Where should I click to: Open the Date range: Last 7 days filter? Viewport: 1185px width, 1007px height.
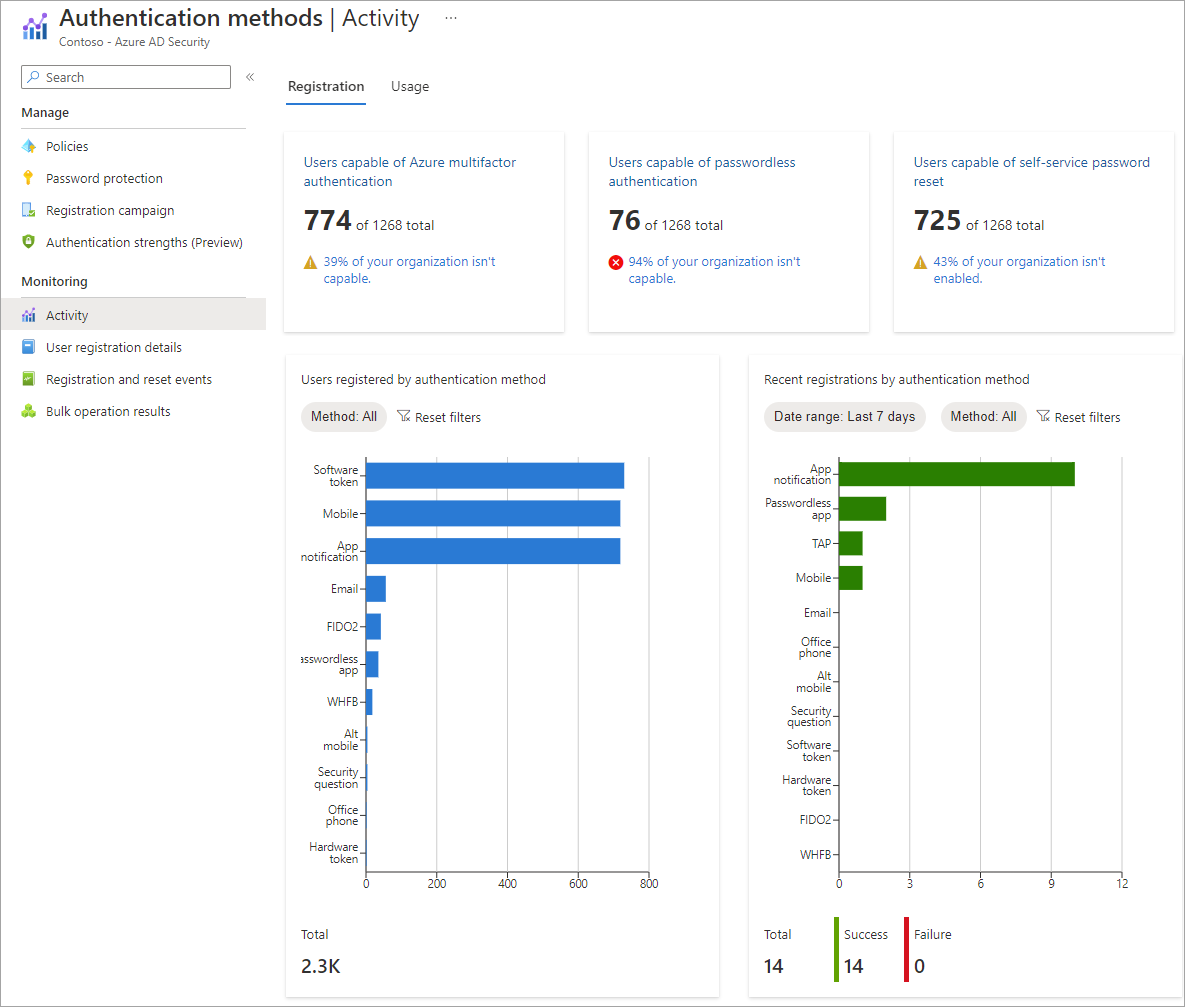[x=844, y=417]
